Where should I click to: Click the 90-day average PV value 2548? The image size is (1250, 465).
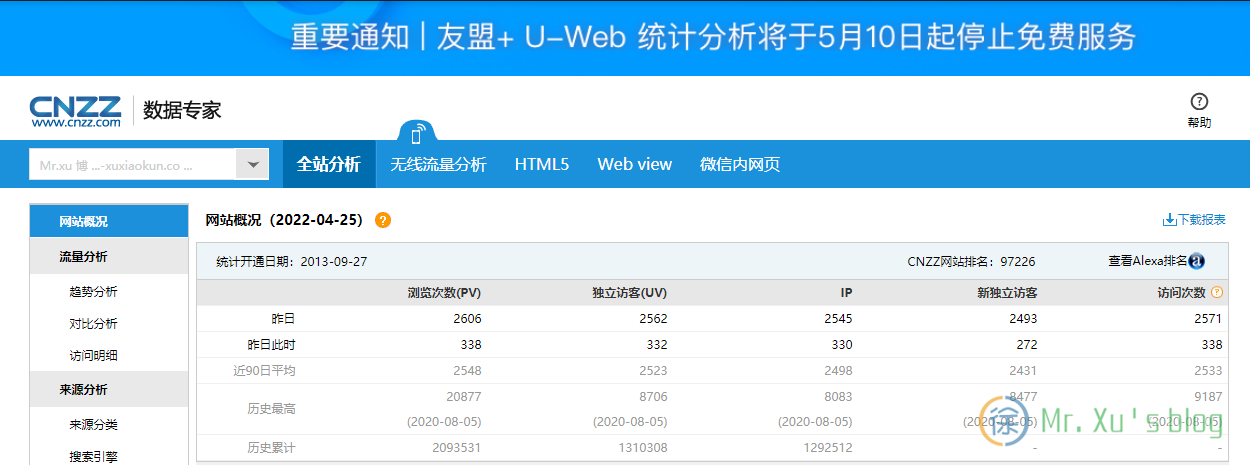(x=467, y=370)
